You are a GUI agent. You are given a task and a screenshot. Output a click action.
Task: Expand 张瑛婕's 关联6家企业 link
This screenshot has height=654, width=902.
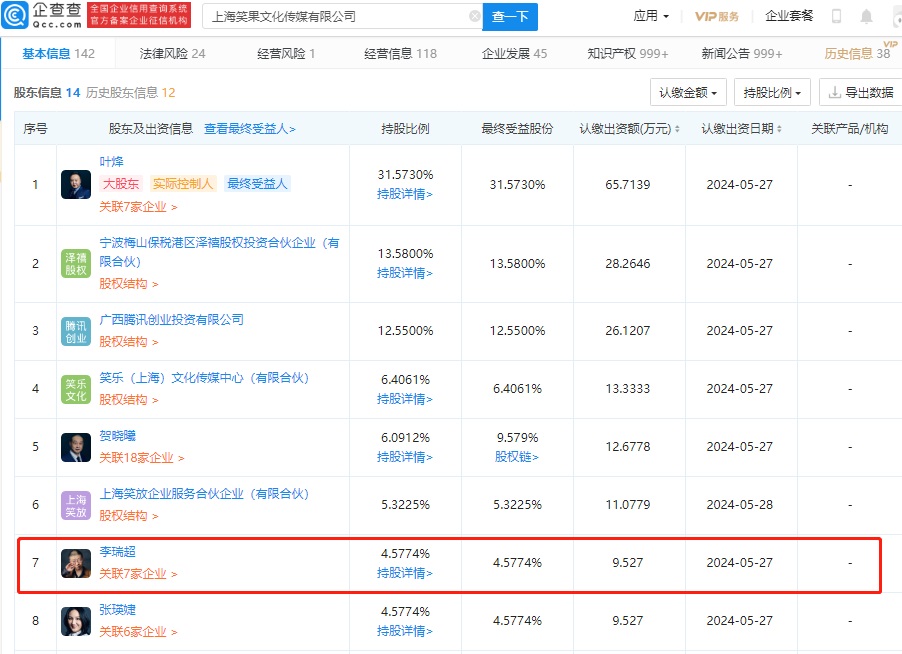(x=138, y=632)
